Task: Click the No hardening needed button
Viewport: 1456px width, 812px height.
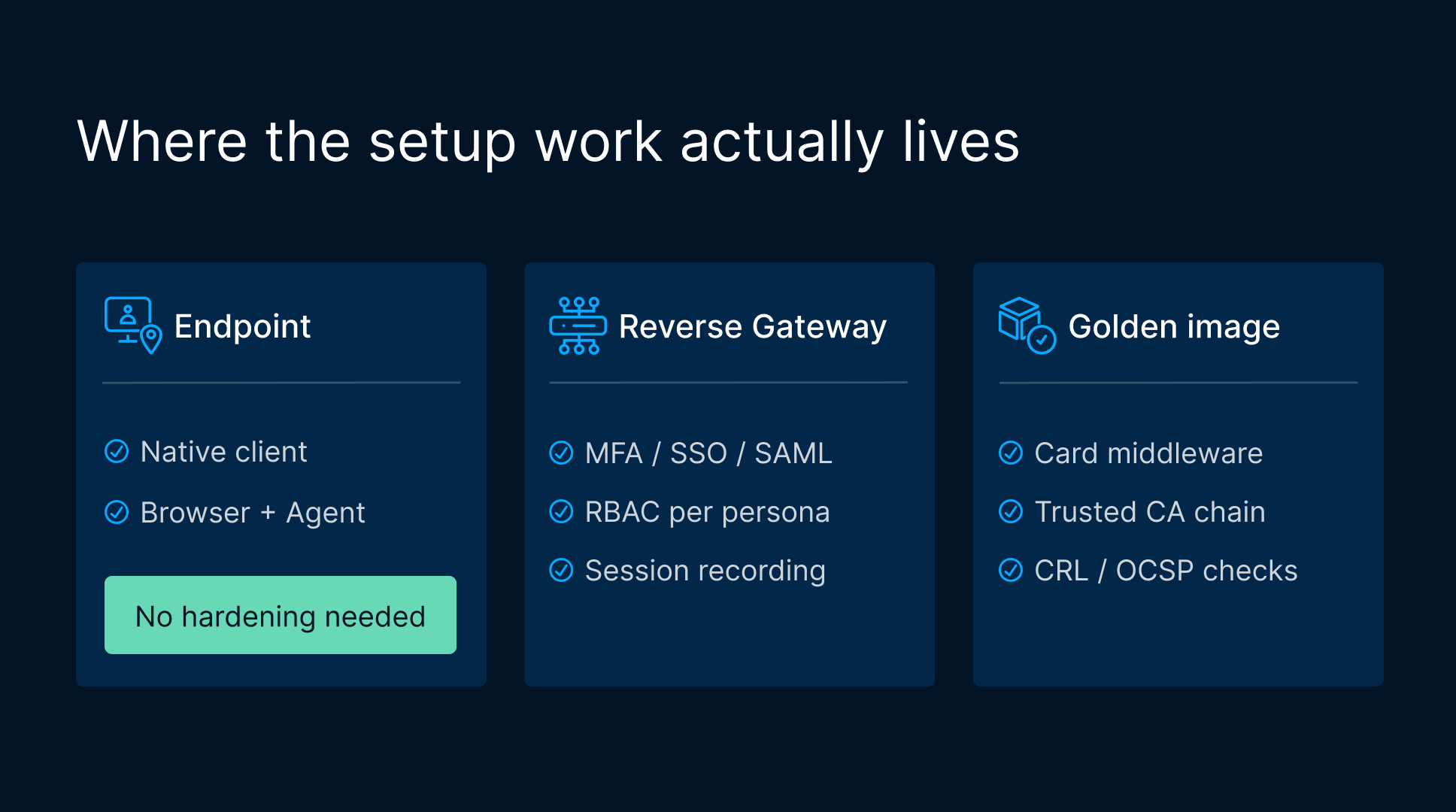Action: click(x=281, y=615)
